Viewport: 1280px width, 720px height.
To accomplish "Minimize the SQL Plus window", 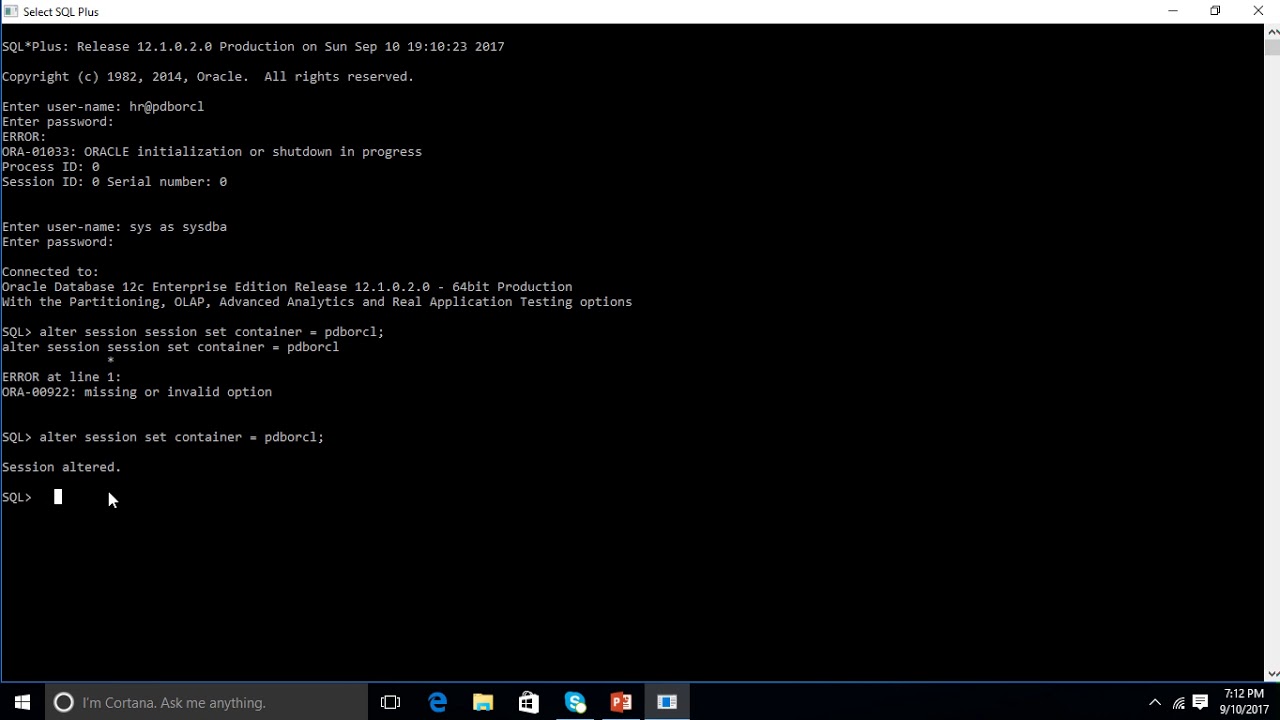I will tap(1173, 11).
